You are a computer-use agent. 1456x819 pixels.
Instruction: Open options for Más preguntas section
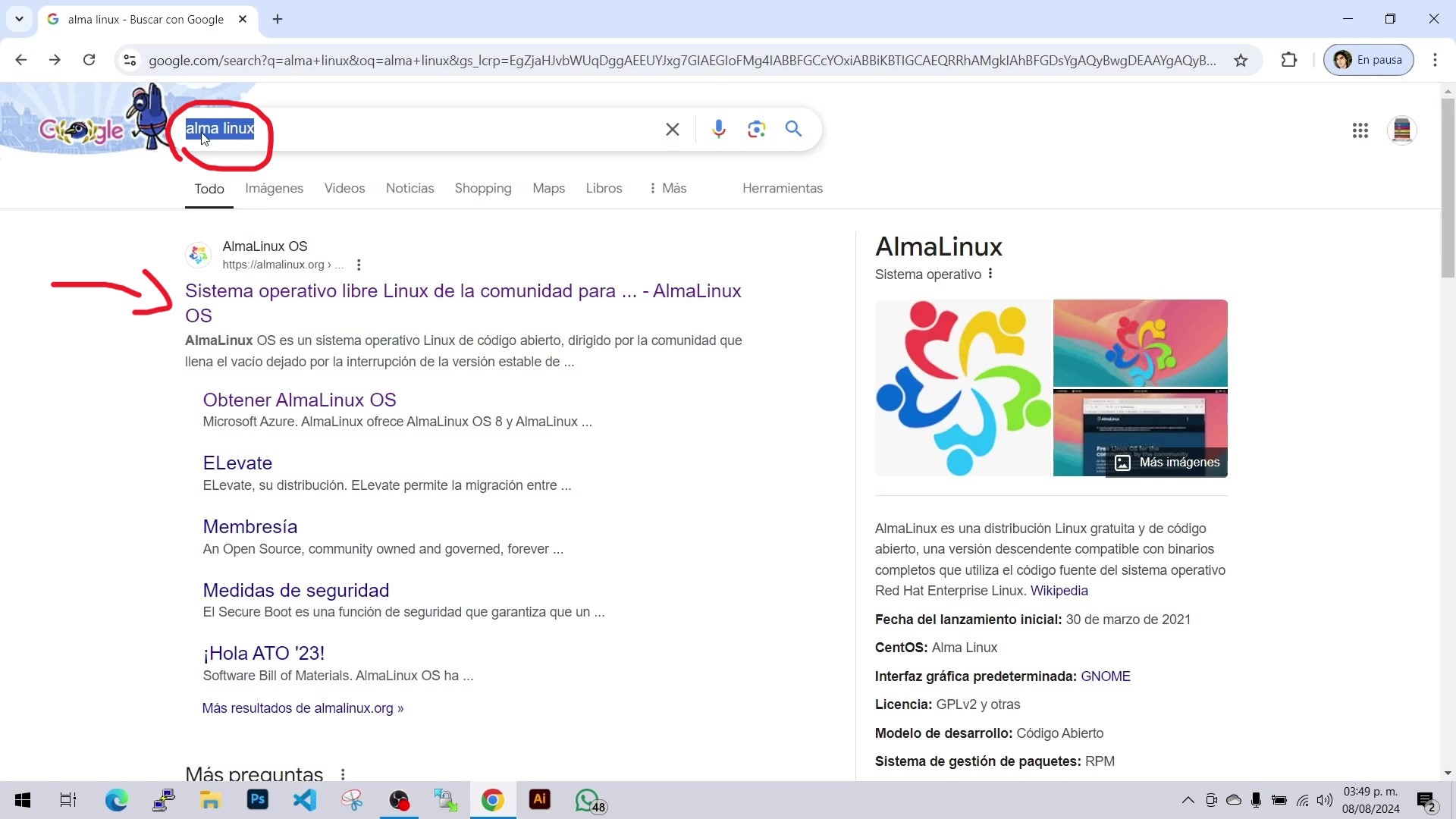343,774
